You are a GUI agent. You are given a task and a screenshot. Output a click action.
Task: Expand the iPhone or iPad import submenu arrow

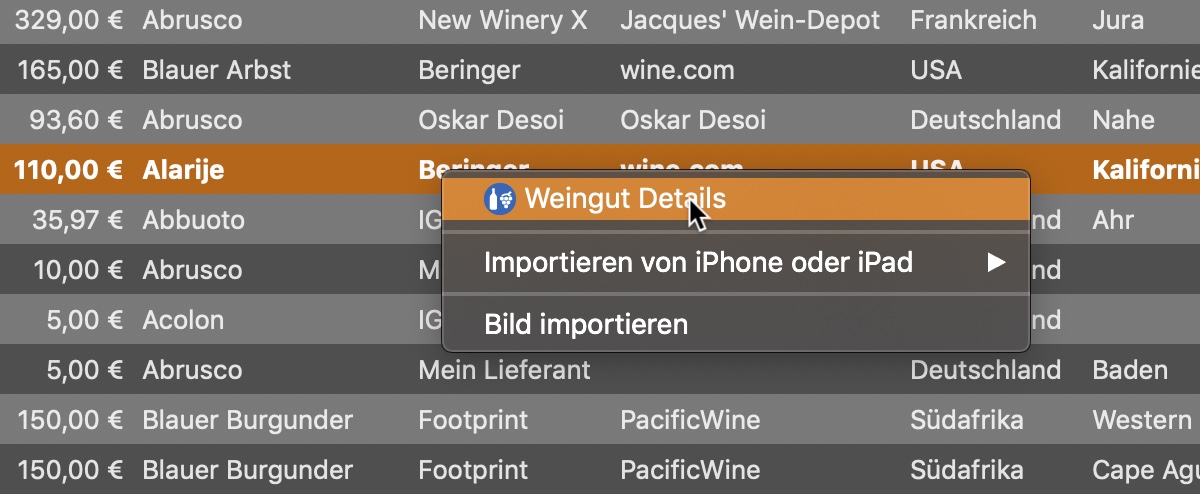coord(995,262)
